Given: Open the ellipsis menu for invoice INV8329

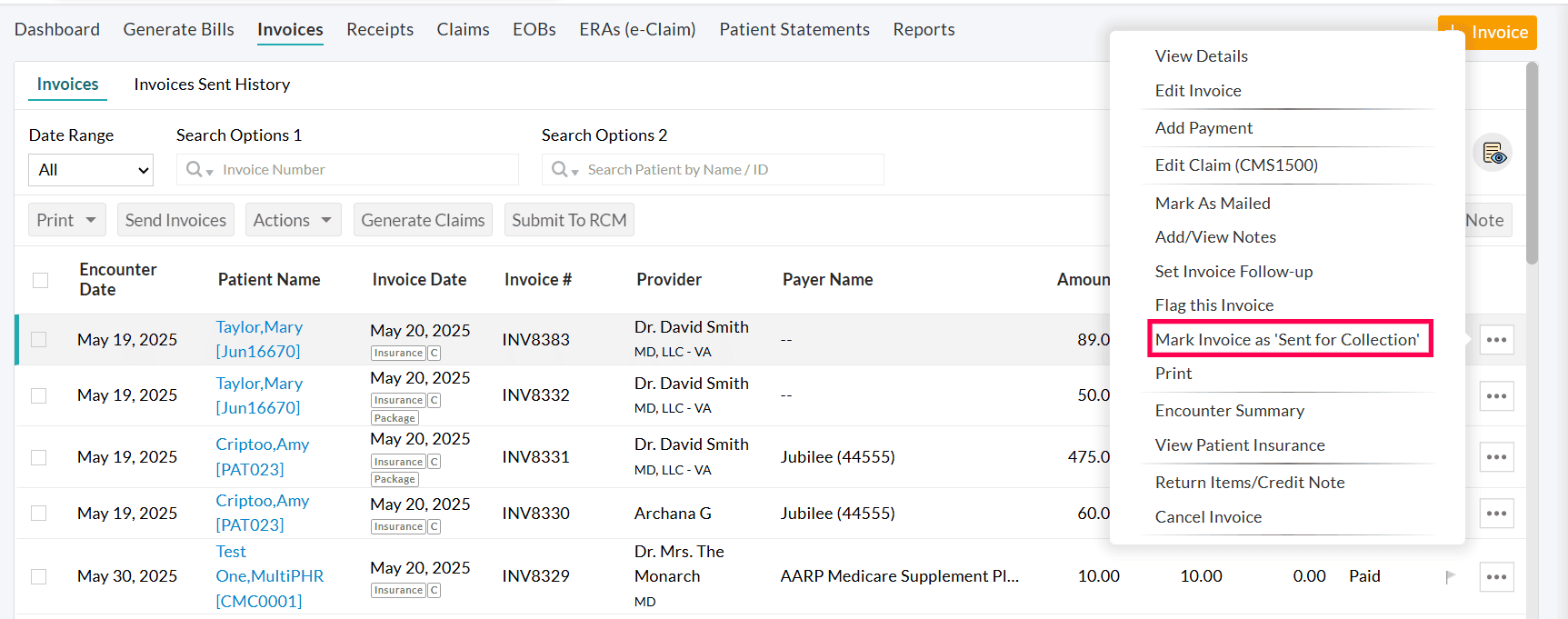Looking at the screenshot, I should pos(1496,576).
